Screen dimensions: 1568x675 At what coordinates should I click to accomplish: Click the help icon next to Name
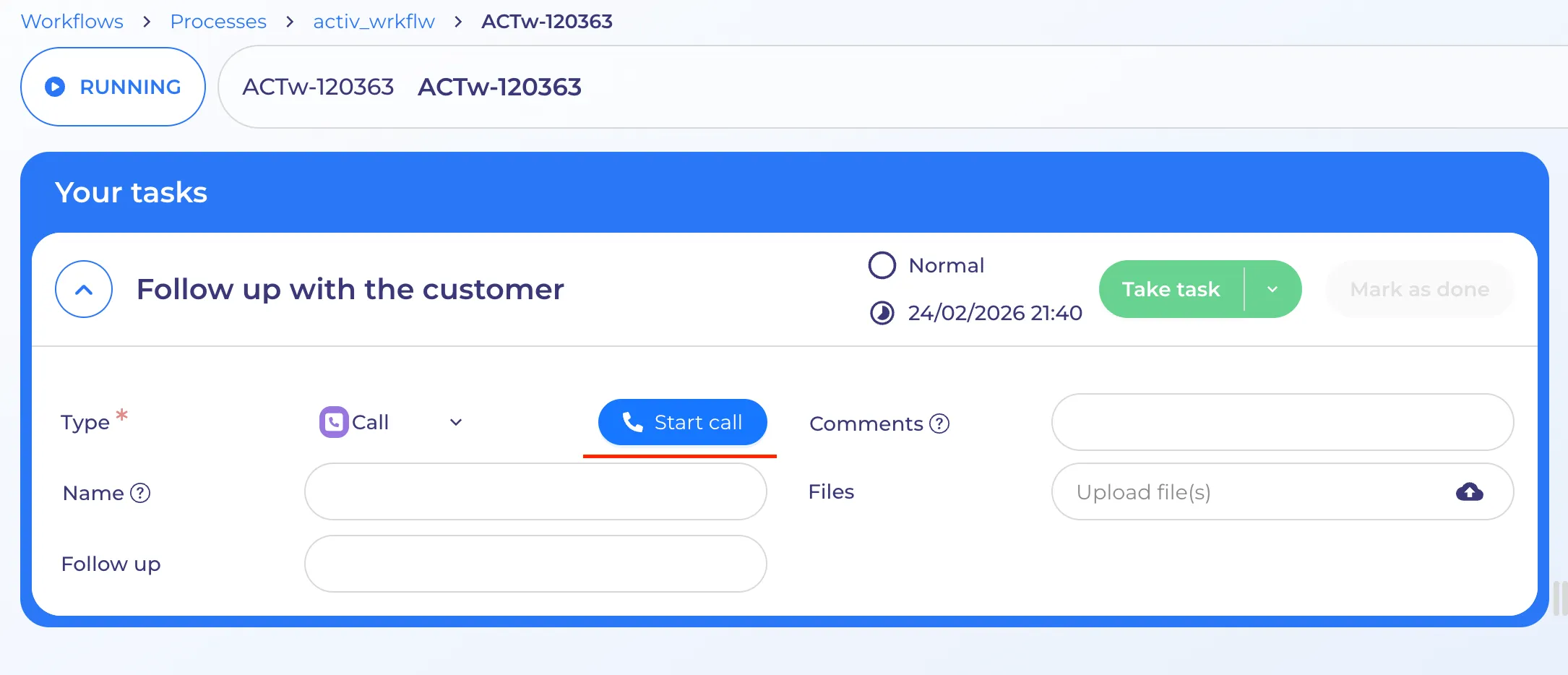pos(140,493)
